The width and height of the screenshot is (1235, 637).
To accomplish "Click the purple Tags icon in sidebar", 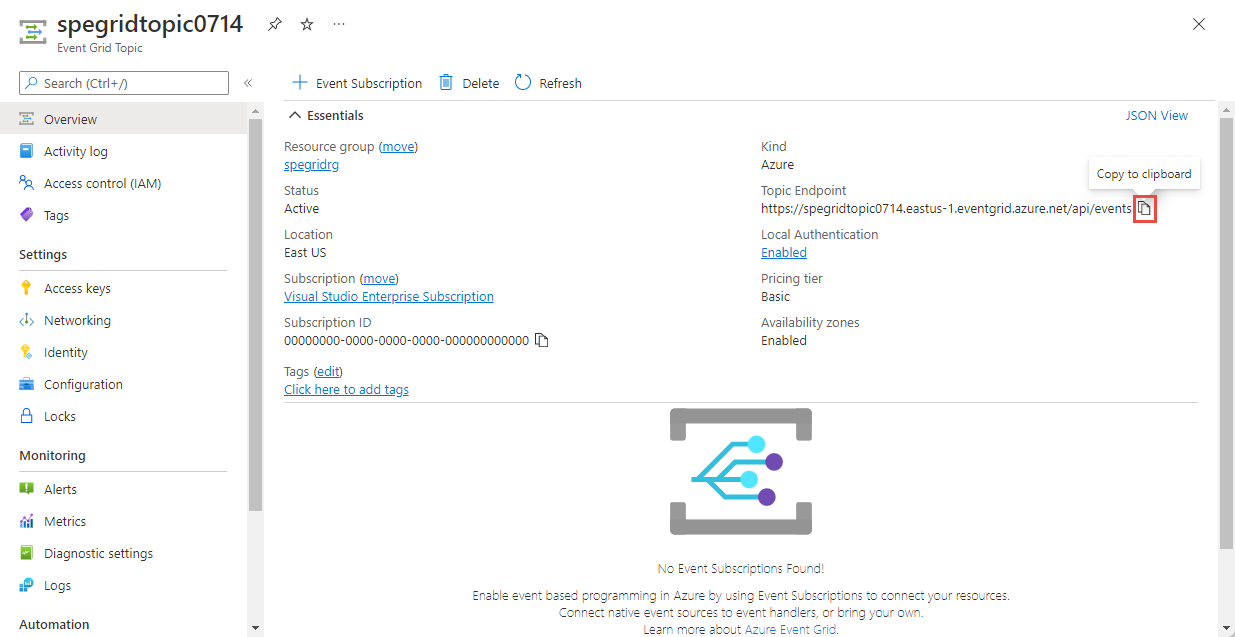I will click(x=27, y=215).
